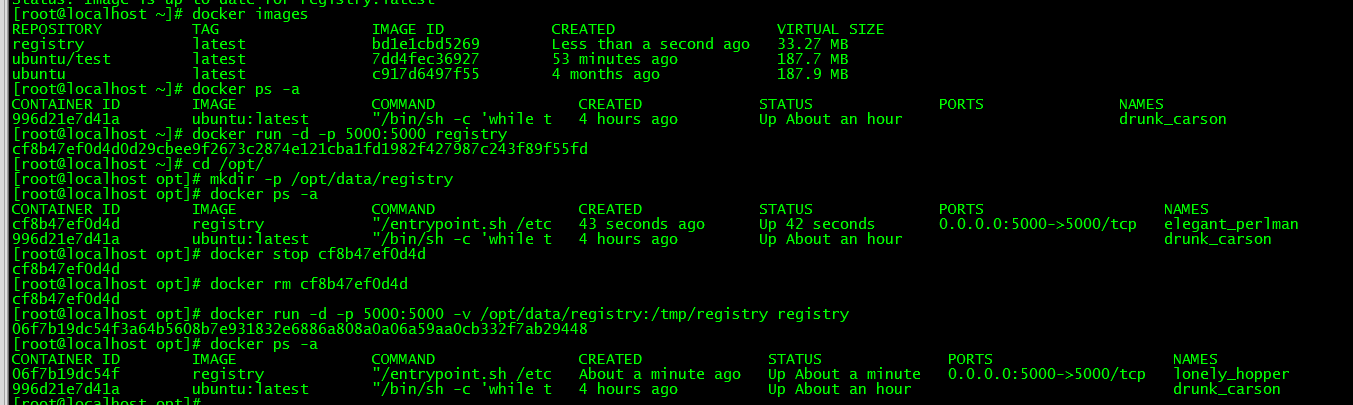1353x405 pixels.
Task: Select image ID 7dd4fec36927
Action: (x=425, y=59)
